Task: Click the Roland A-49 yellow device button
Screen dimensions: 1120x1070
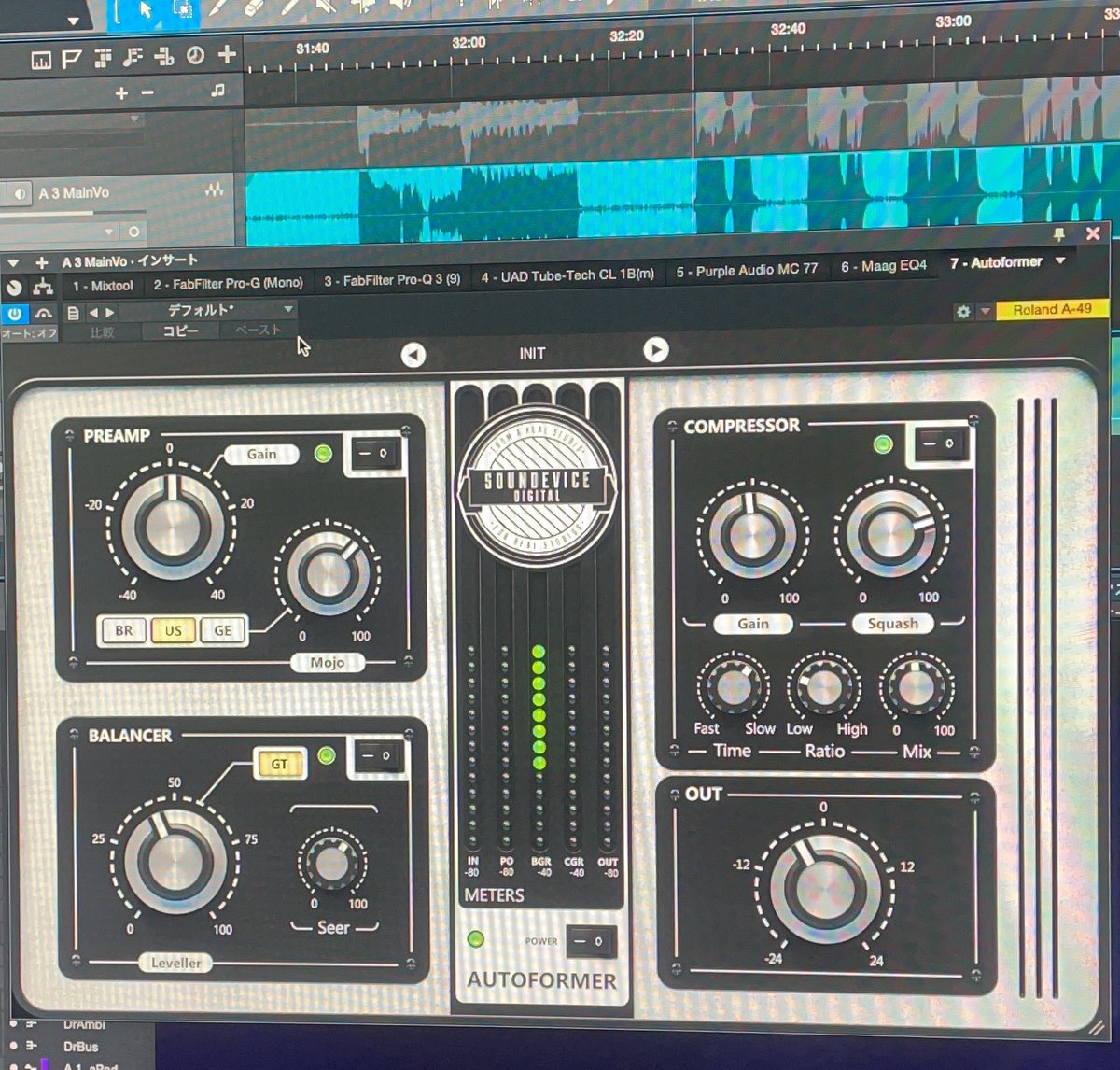Action: pyautogui.click(x=1053, y=309)
